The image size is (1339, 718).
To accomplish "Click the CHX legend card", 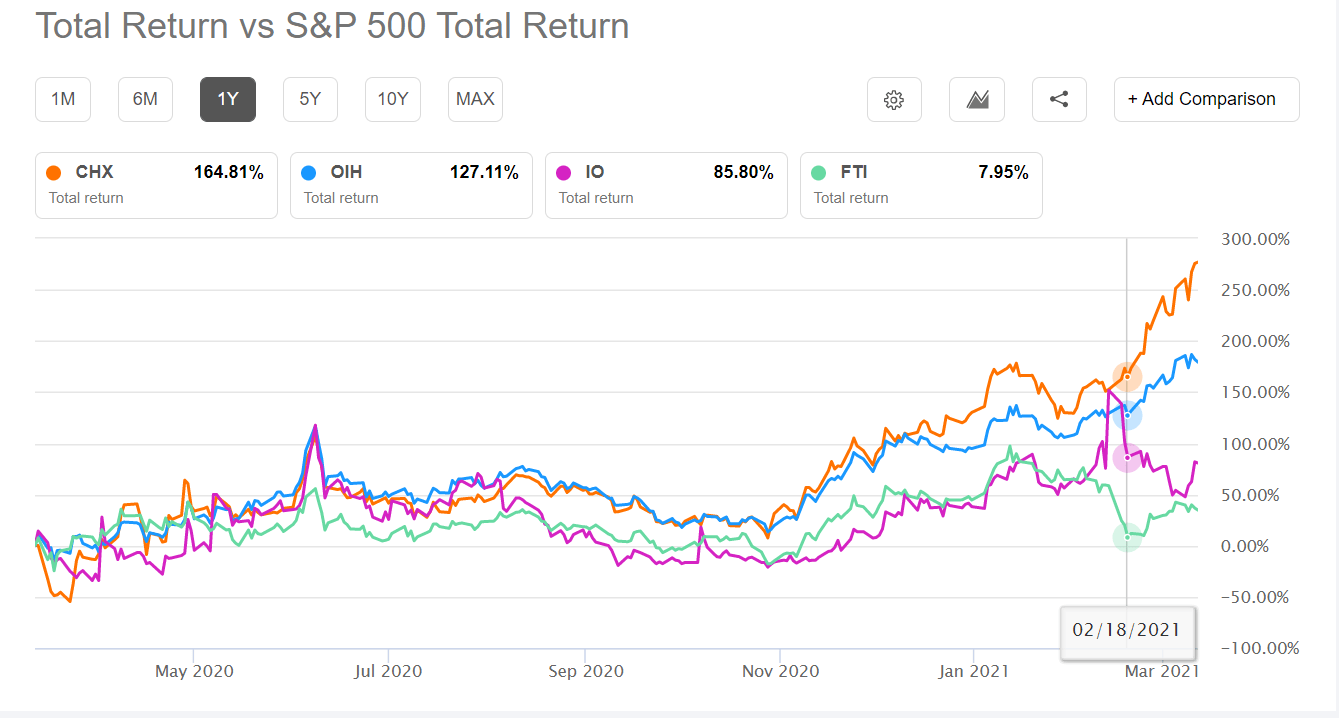I will point(155,185).
